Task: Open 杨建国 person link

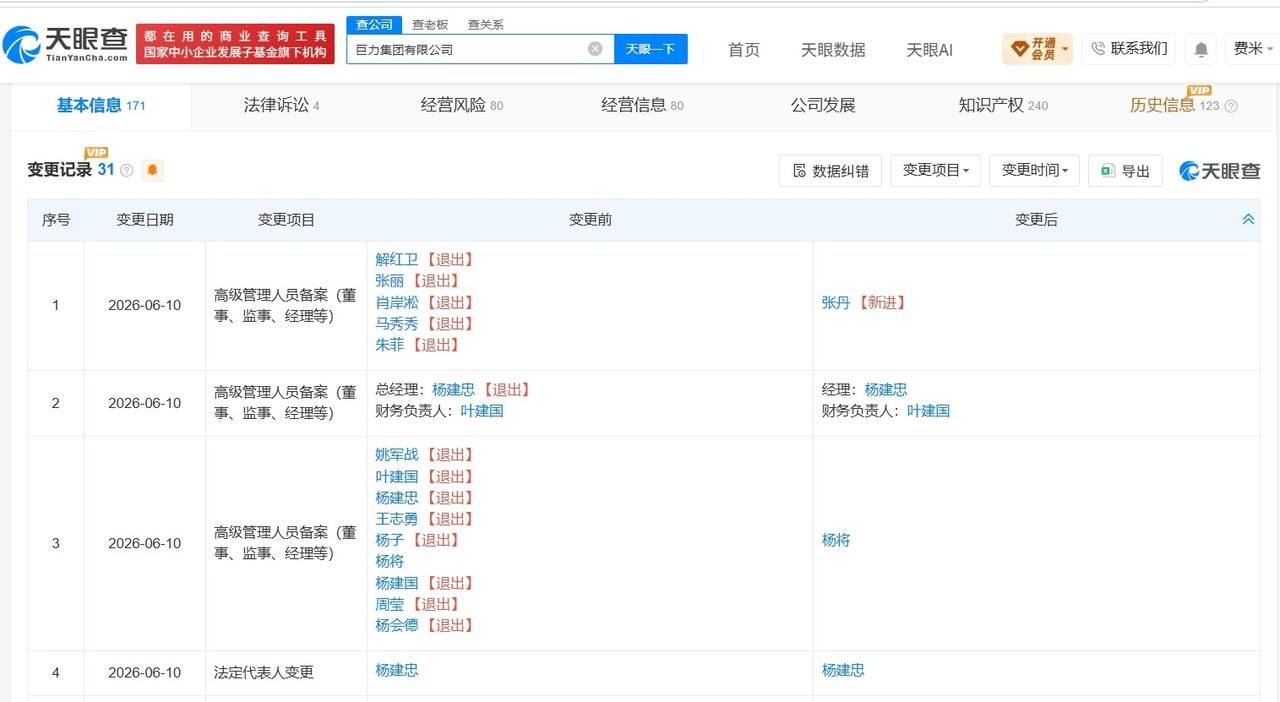Action: [x=397, y=582]
